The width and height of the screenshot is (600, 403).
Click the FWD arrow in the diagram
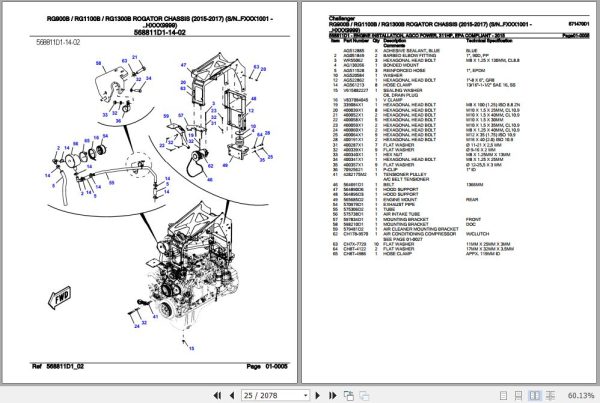60,297
